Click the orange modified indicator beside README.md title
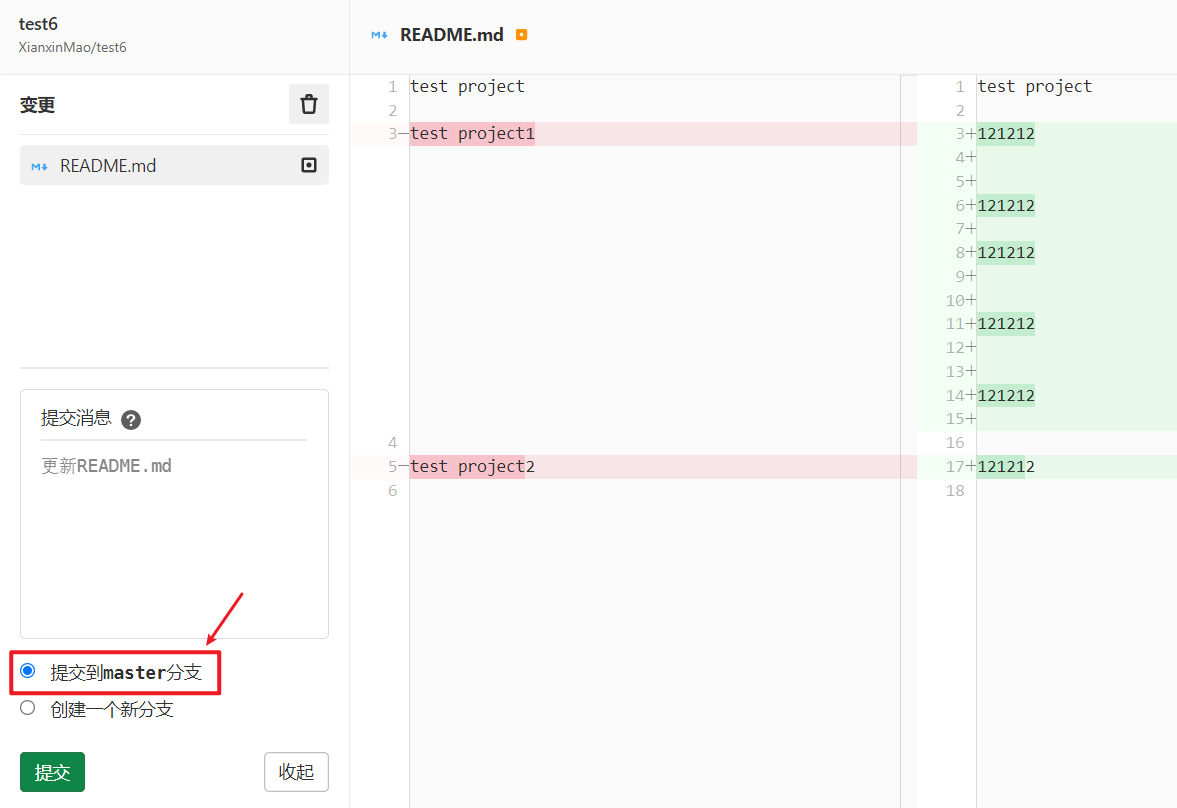Screen dimensions: 1177x808 click(521, 34)
